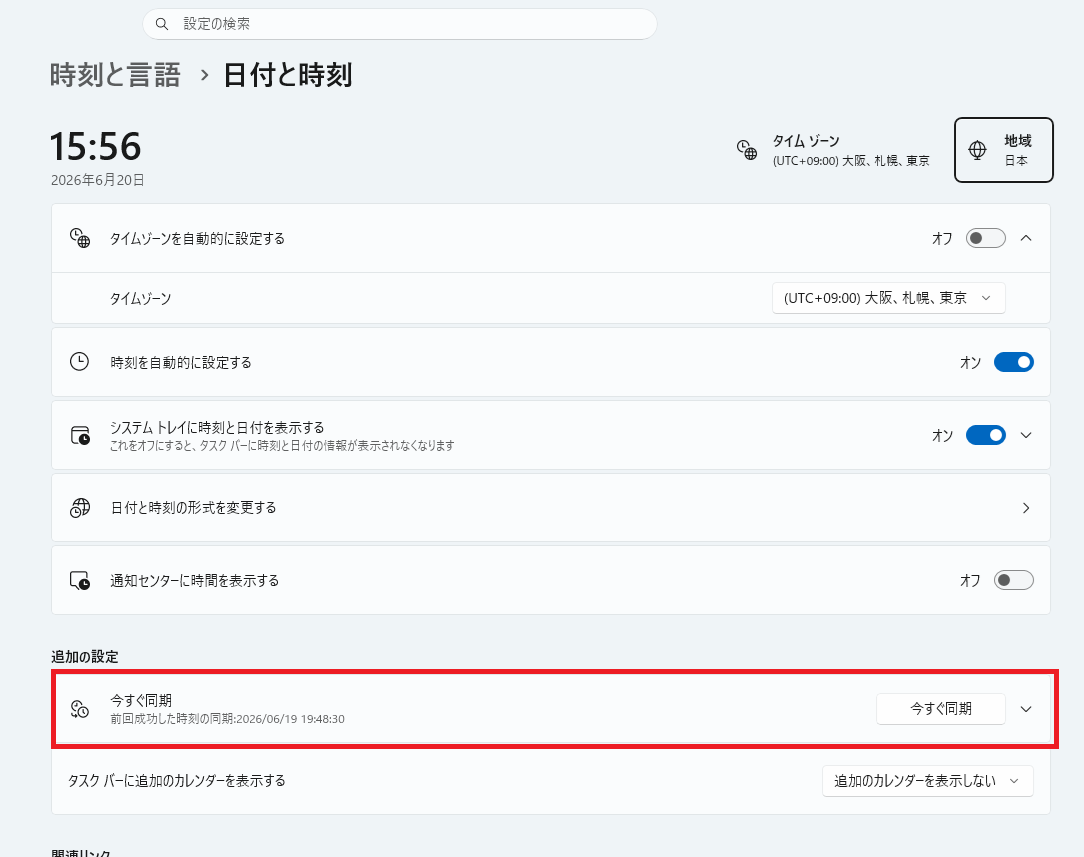
Task: Click the search magnifier icon
Action: [x=162, y=24]
